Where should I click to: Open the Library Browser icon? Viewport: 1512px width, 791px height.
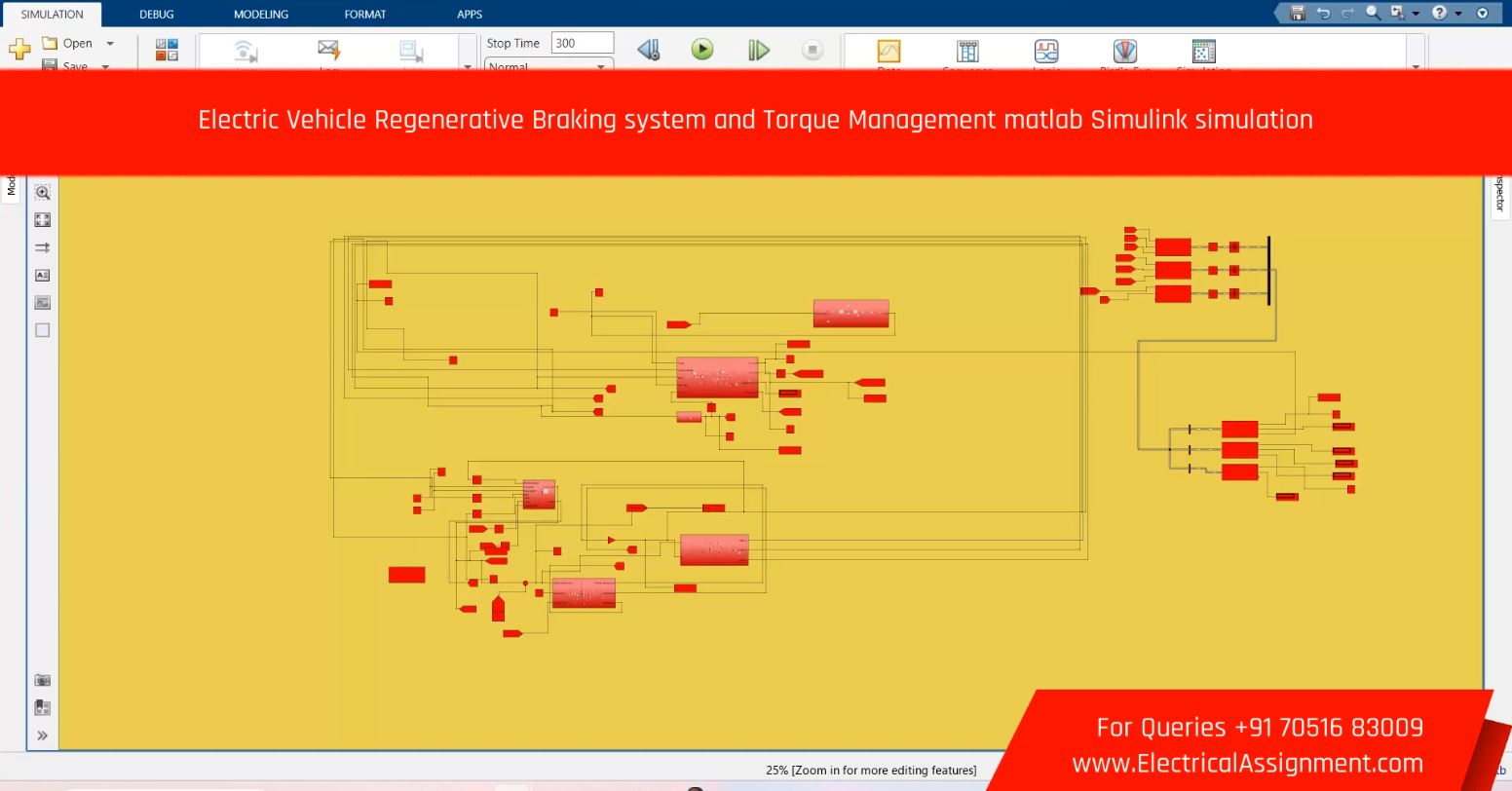point(167,50)
